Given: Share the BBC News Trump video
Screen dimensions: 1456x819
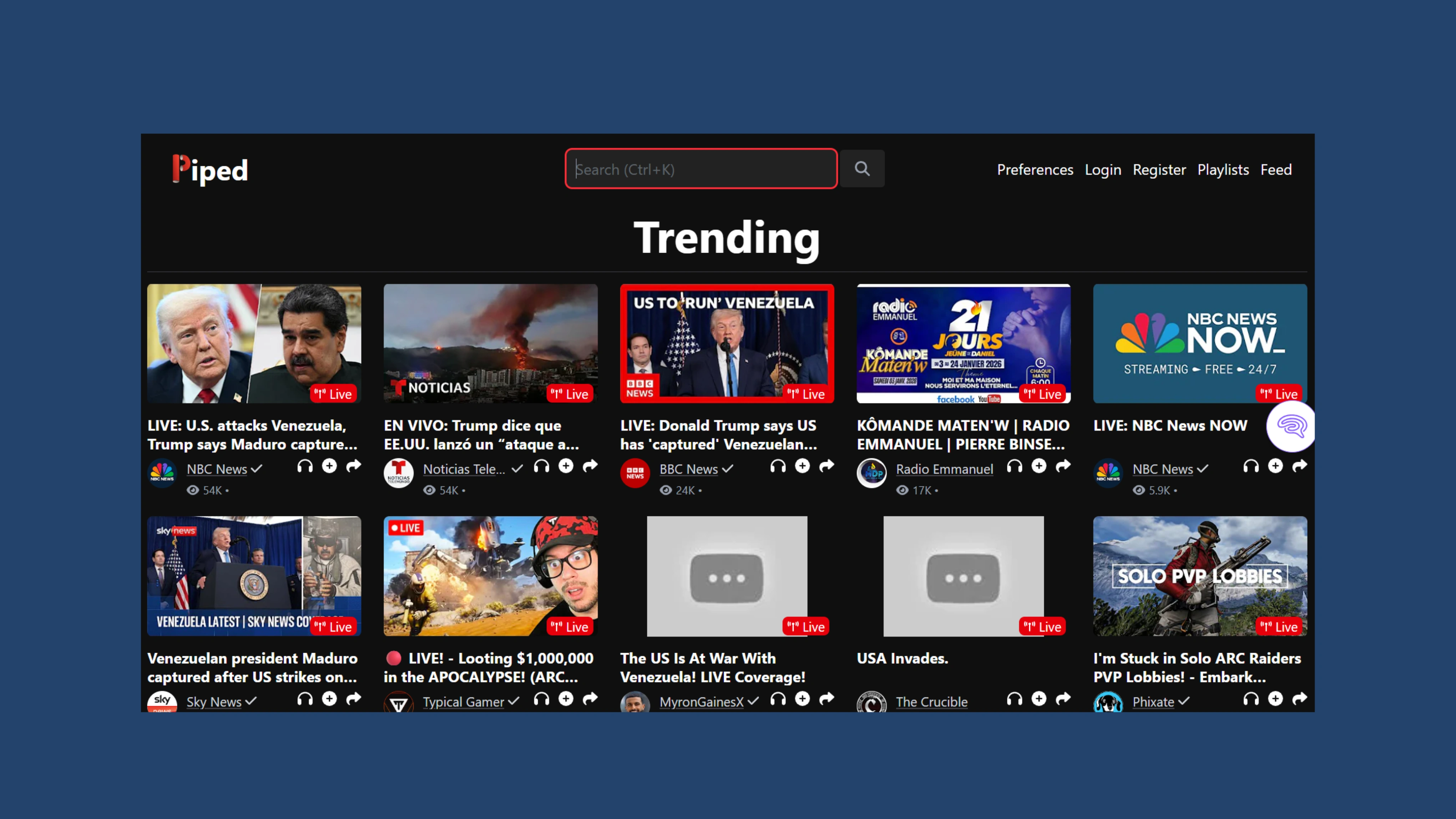Looking at the screenshot, I should [827, 466].
